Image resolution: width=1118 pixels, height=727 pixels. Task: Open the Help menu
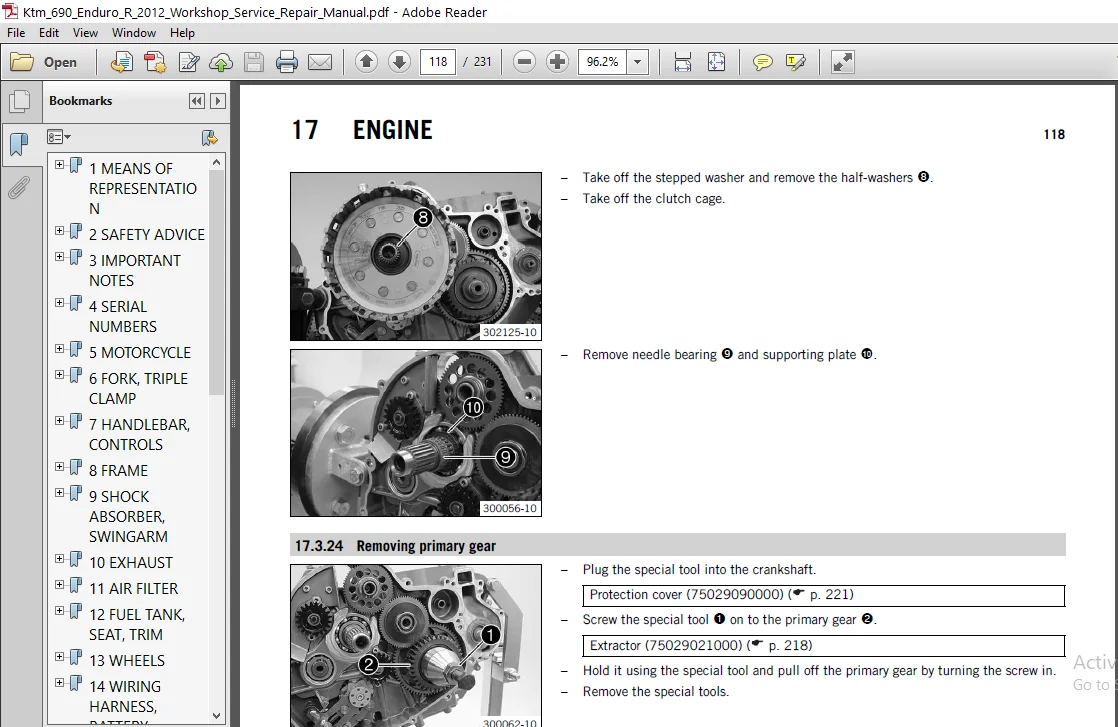point(182,33)
